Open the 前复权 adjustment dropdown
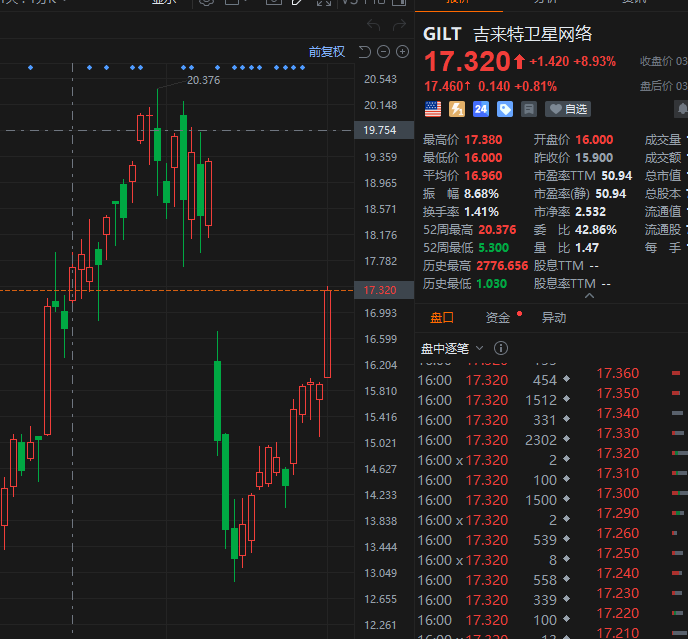688x639 pixels. (x=326, y=52)
